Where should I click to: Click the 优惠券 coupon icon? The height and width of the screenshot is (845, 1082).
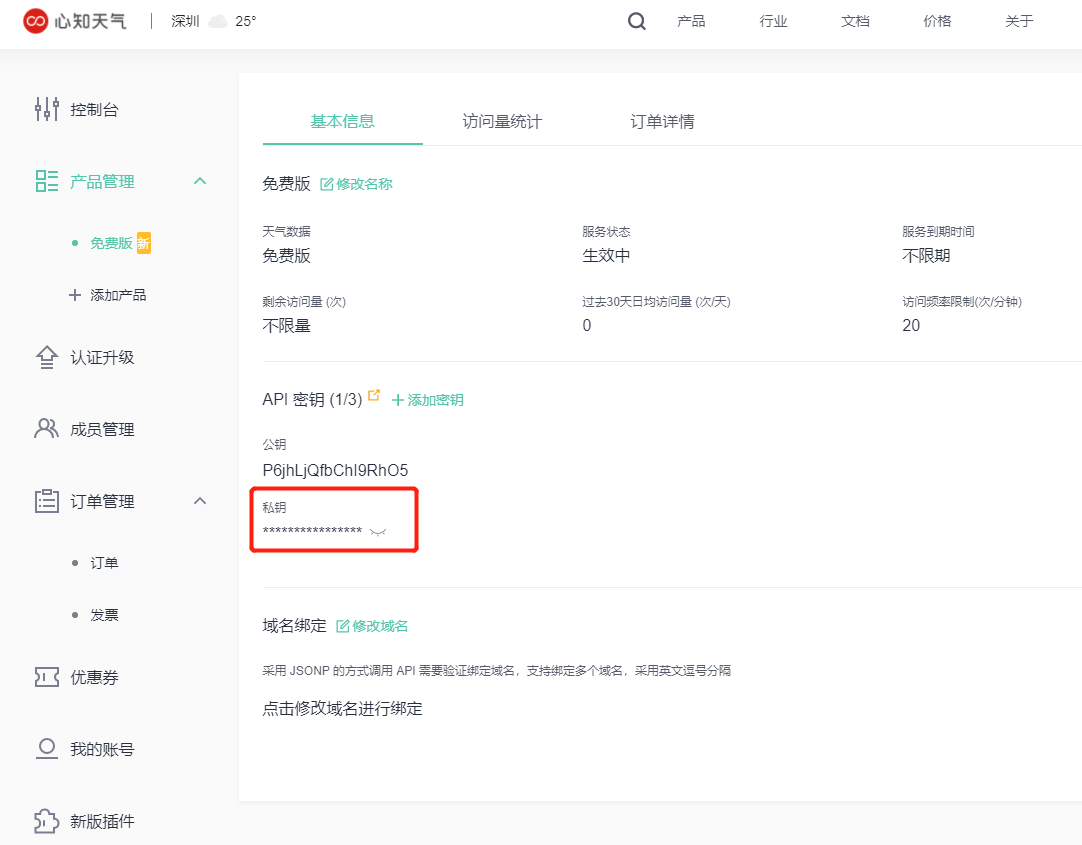[x=46, y=676]
